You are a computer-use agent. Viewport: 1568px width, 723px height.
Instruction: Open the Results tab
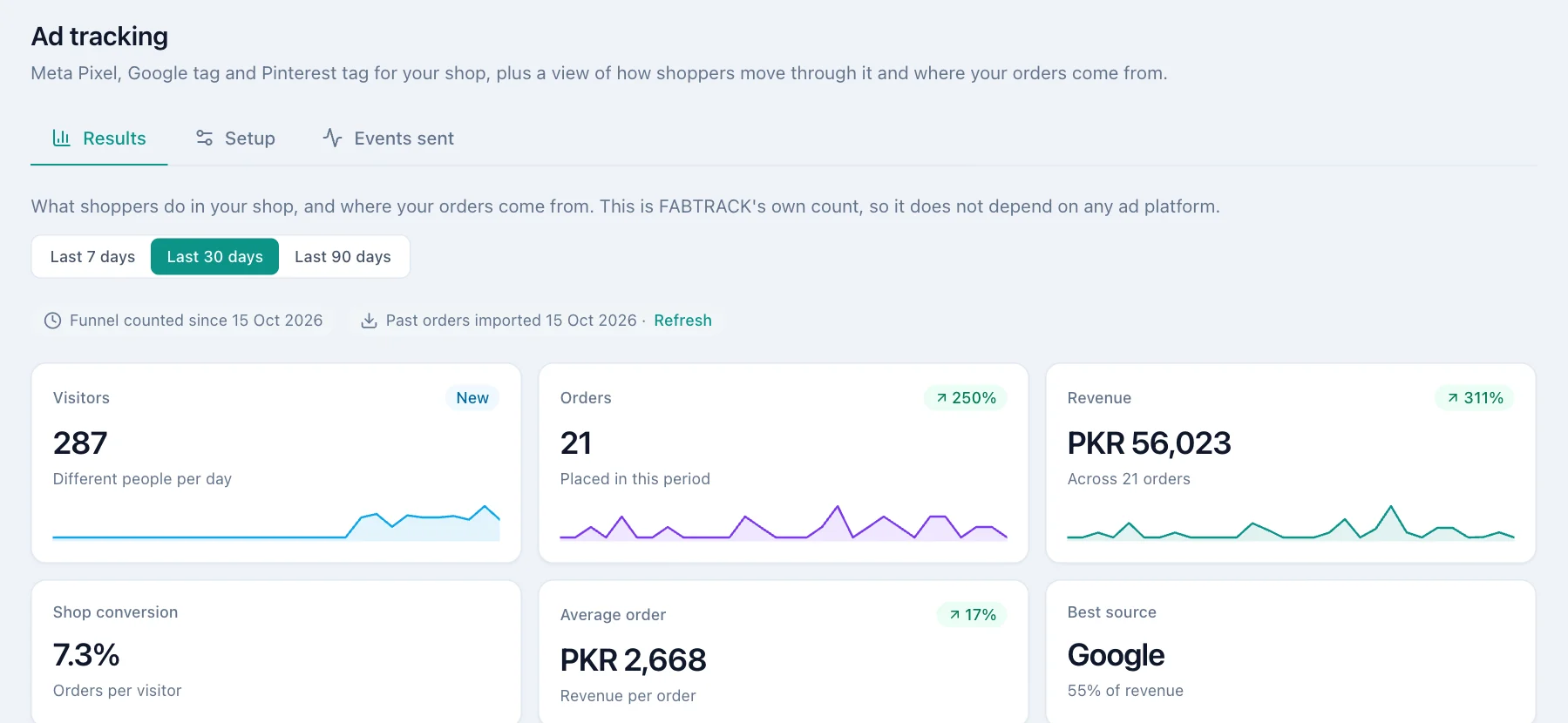click(99, 139)
